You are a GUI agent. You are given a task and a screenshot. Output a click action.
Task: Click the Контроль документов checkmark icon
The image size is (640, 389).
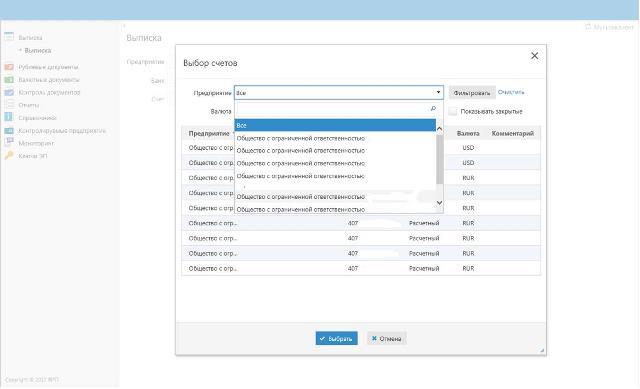pos(9,92)
